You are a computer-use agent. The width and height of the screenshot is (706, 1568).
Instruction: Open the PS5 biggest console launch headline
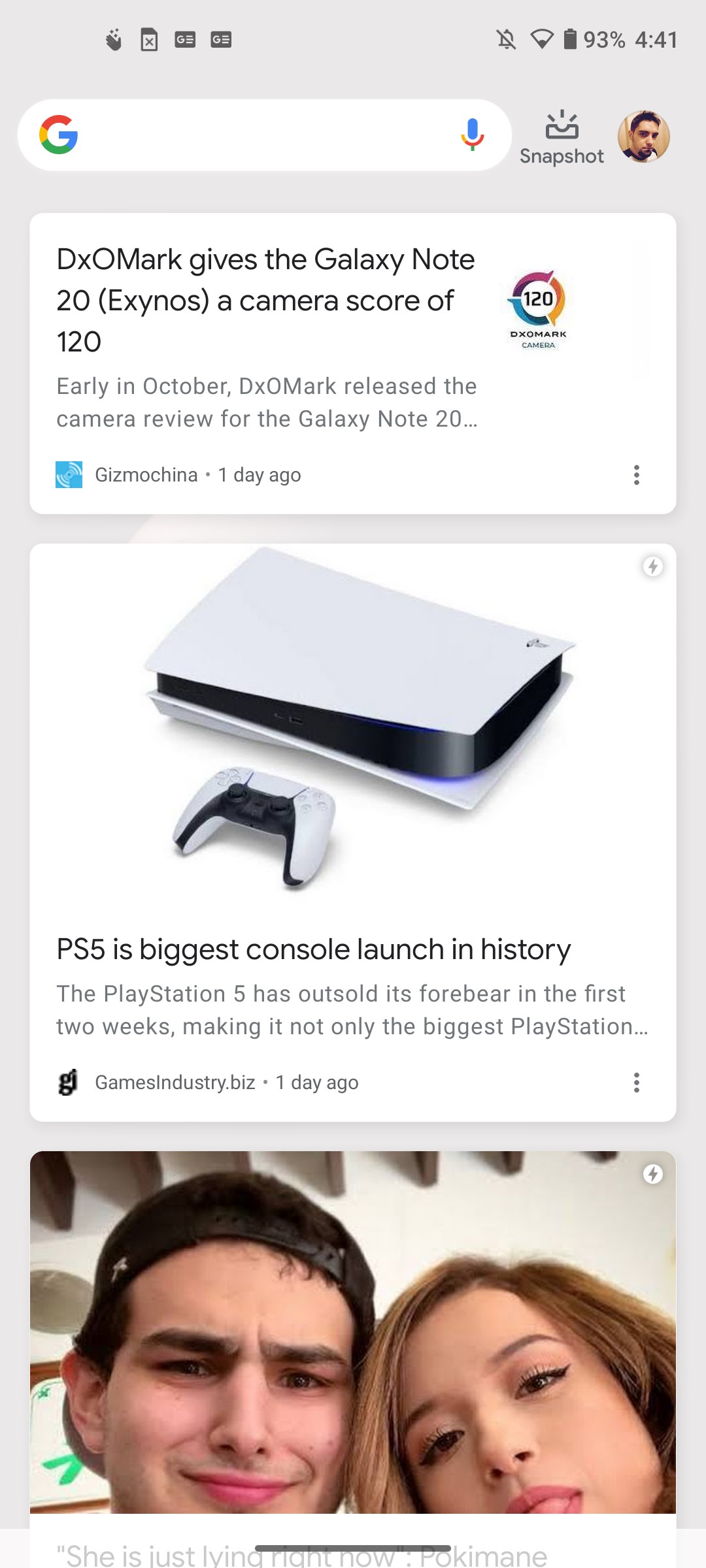click(314, 949)
